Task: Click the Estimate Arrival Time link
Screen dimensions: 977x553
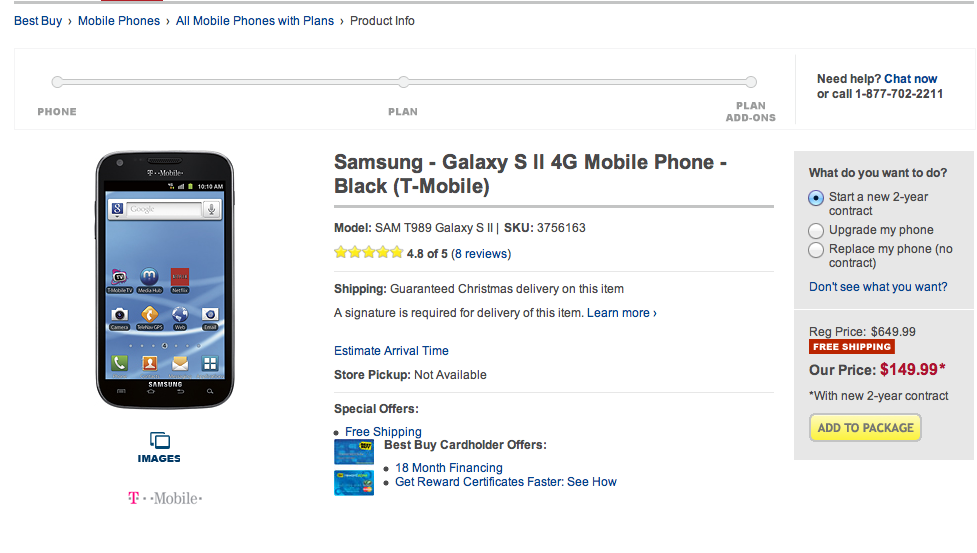Action: (391, 351)
